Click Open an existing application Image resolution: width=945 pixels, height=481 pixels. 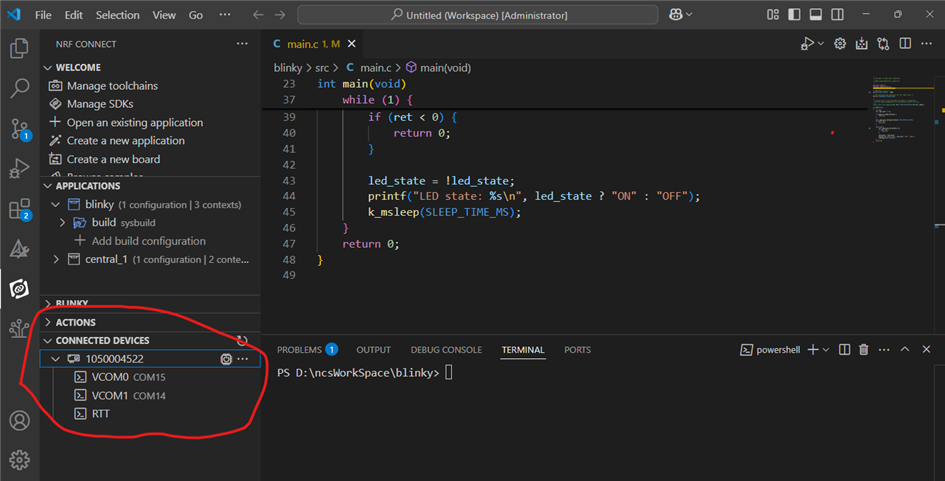click(135, 122)
